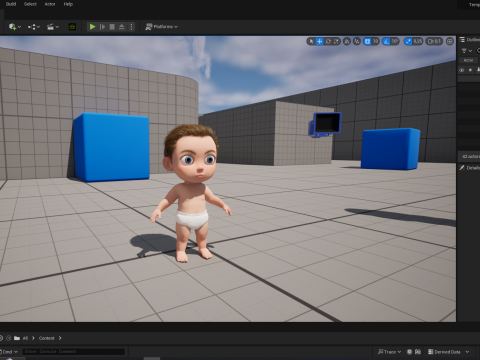
Task: Open the Derived Data menu
Action: tap(444, 352)
